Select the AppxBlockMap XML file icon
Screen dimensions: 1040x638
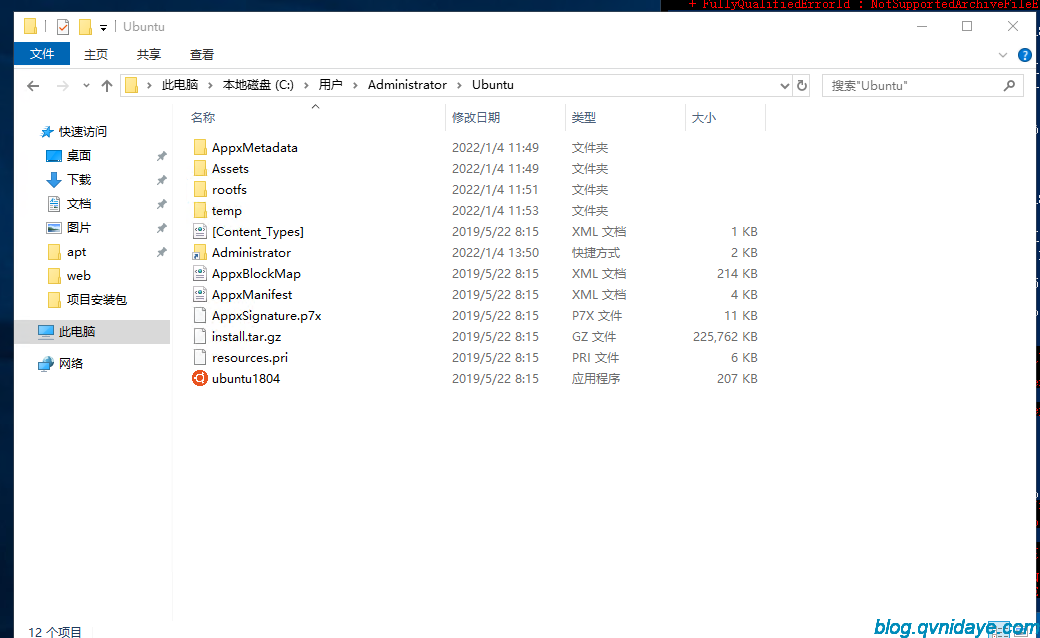click(x=200, y=273)
